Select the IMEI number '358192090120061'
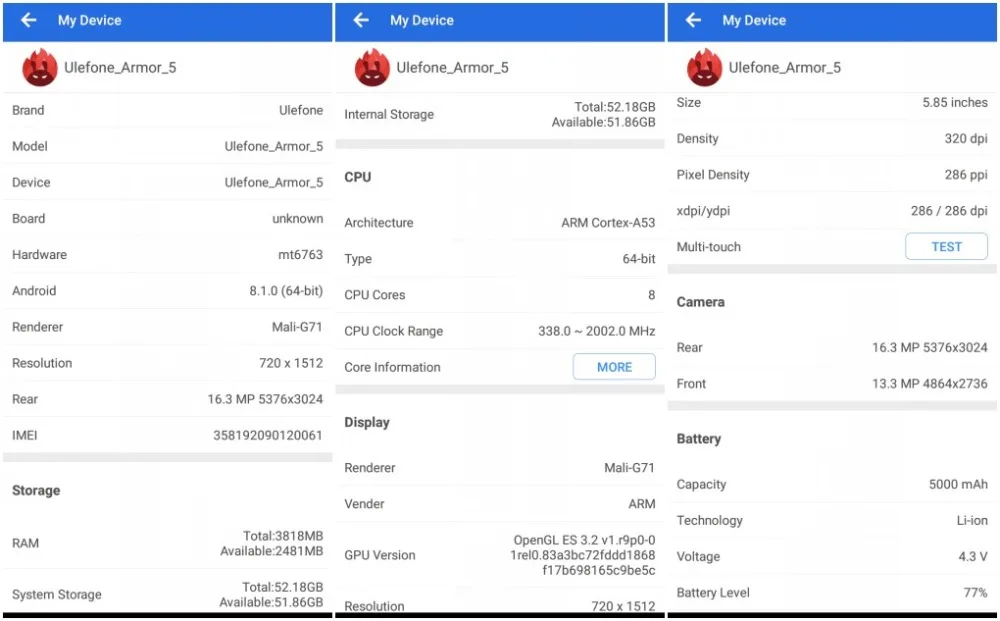The width and height of the screenshot is (1000, 621). click(x=268, y=435)
